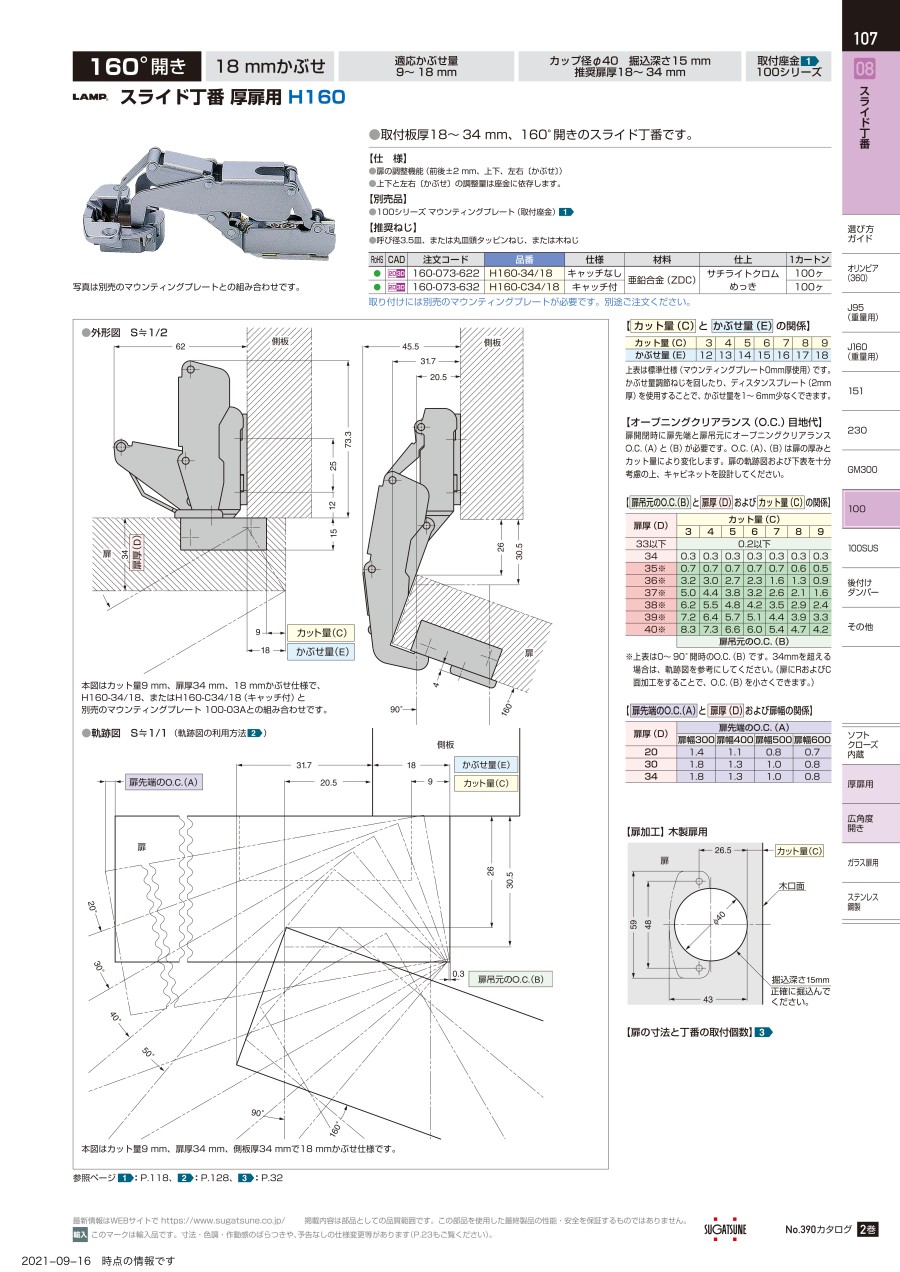900x1272 pixels.
Task: Open the 後付けダンパー sidebar tab
Action: click(862, 587)
